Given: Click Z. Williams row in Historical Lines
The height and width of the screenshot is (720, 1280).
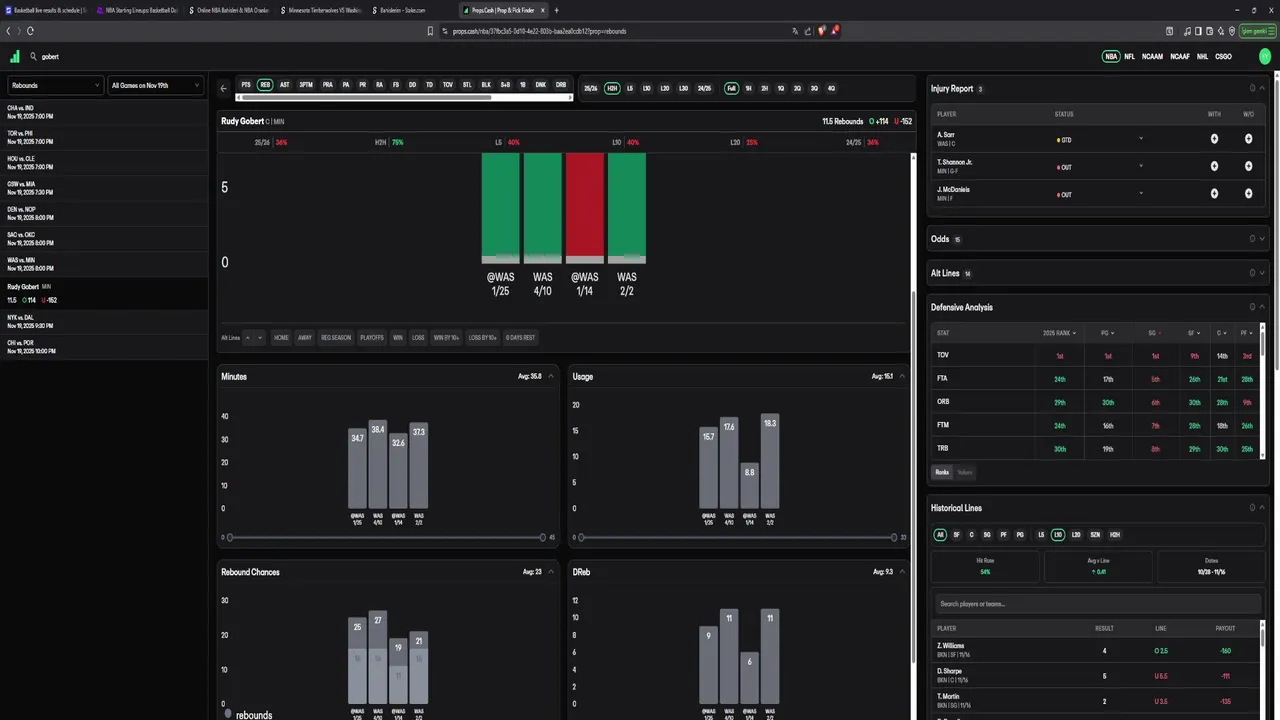Looking at the screenshot, I should (1094, 650).
